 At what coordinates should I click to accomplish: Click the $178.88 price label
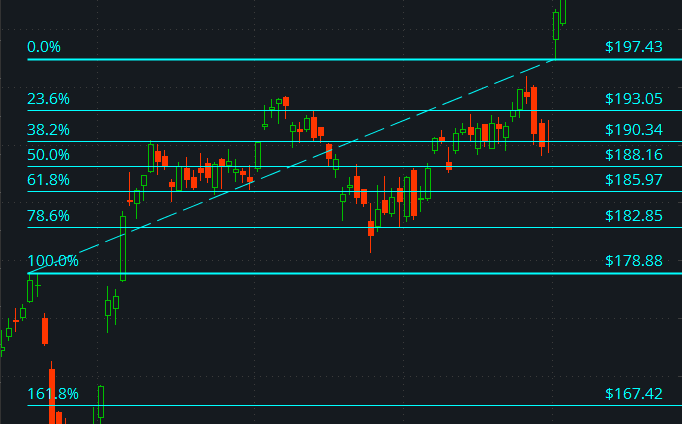click(634, 260)
